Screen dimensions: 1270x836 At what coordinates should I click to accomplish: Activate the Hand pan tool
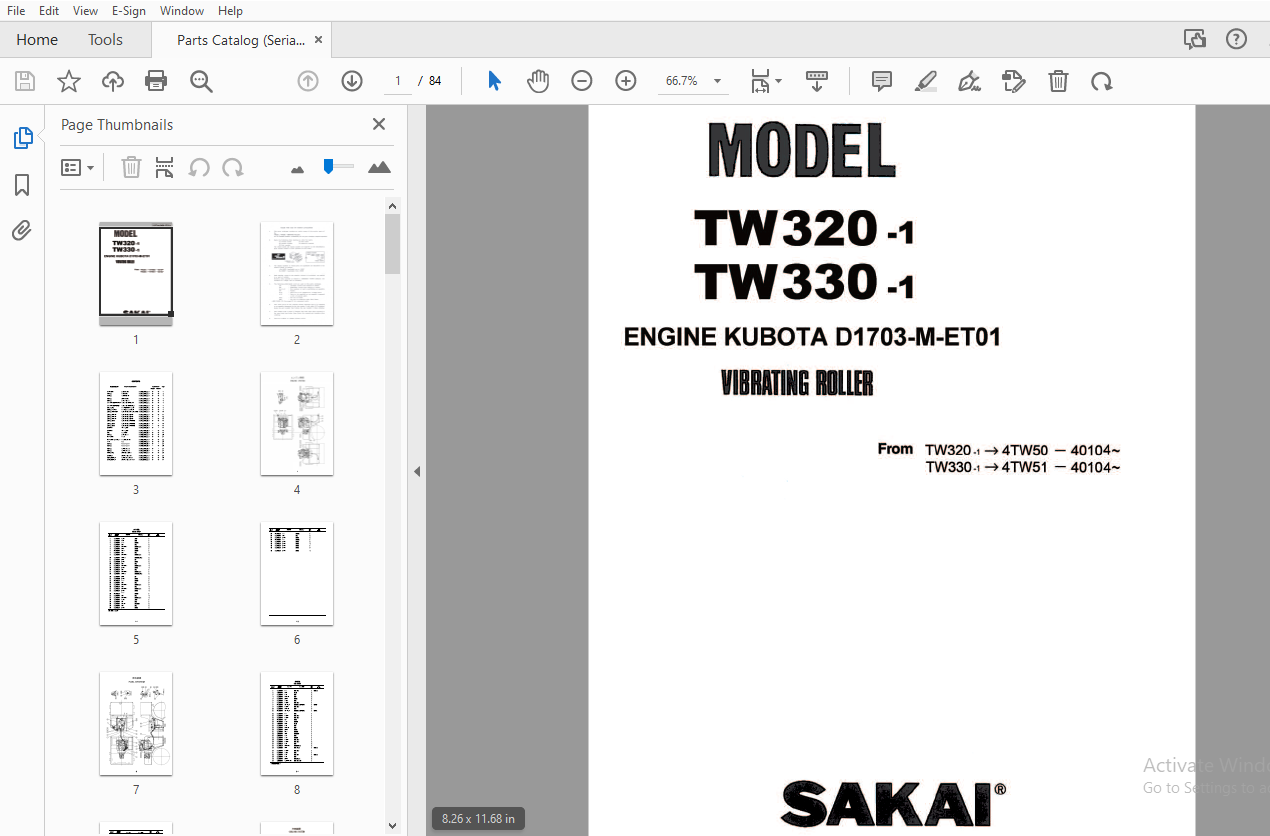pos(538,81)
